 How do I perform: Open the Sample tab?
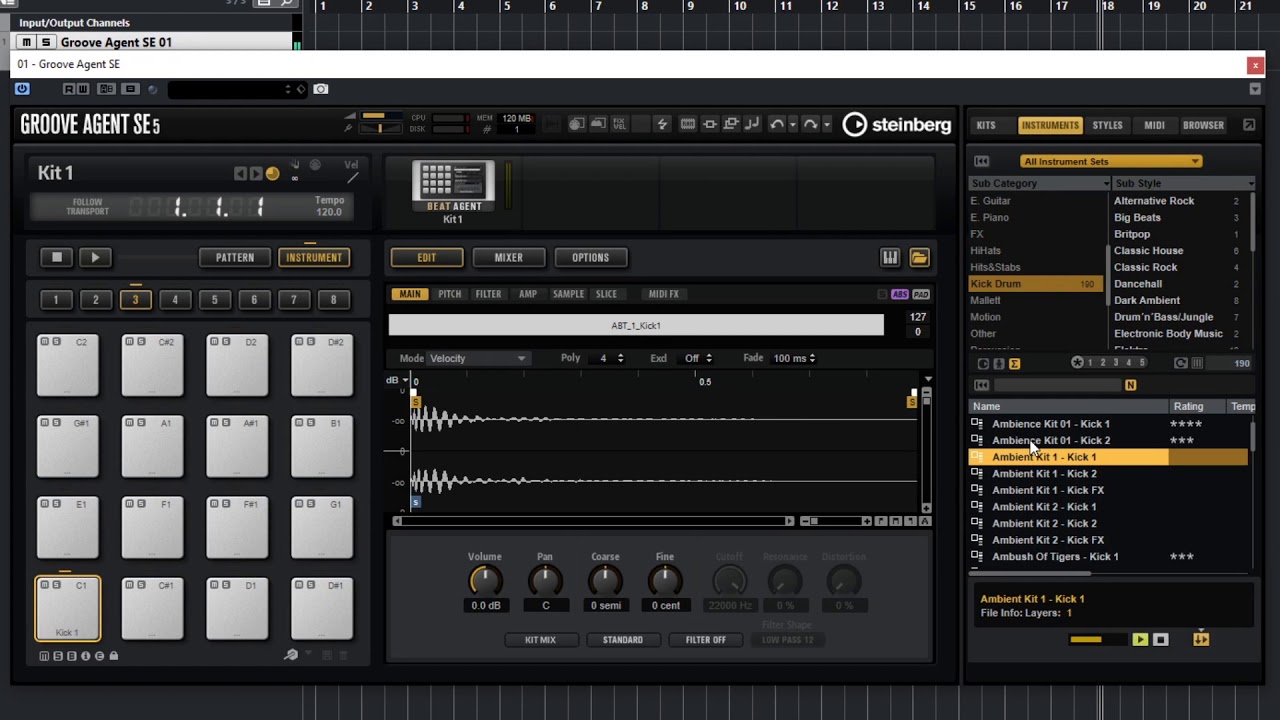(568, 294)
